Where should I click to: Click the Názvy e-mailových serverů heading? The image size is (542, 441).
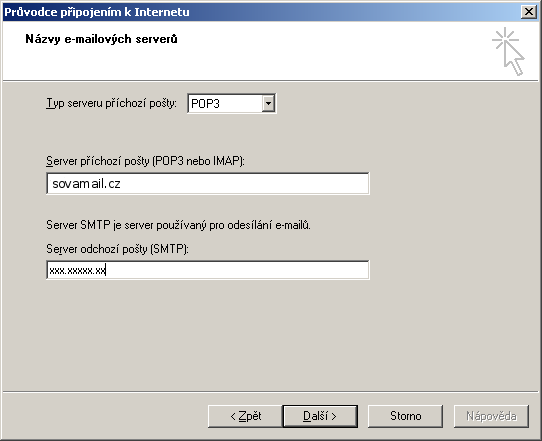click(101, 39)
